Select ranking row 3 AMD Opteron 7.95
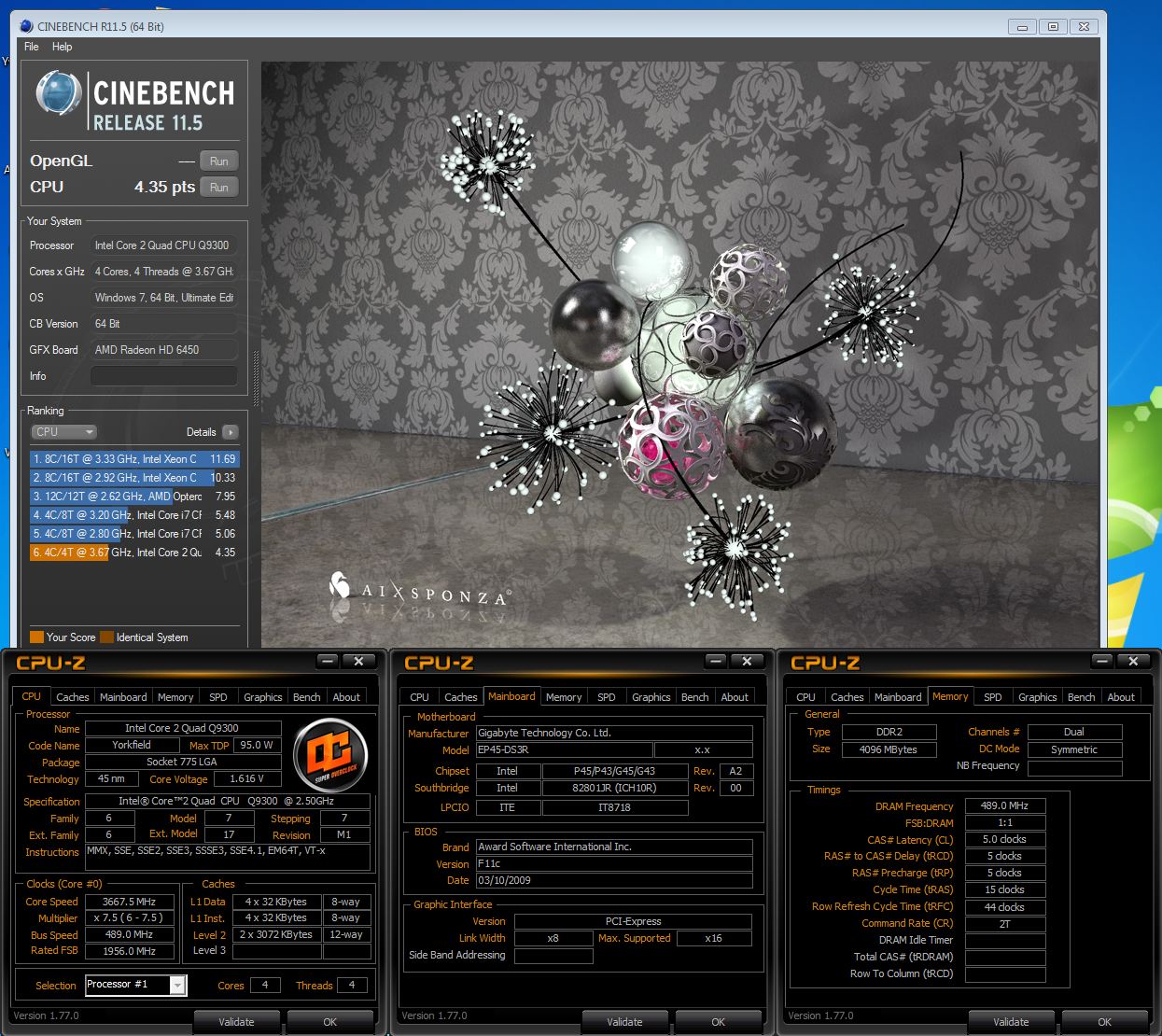The height and width of the screenshot is (1036, 1162). pyautogui.click(x=134, y=497)
